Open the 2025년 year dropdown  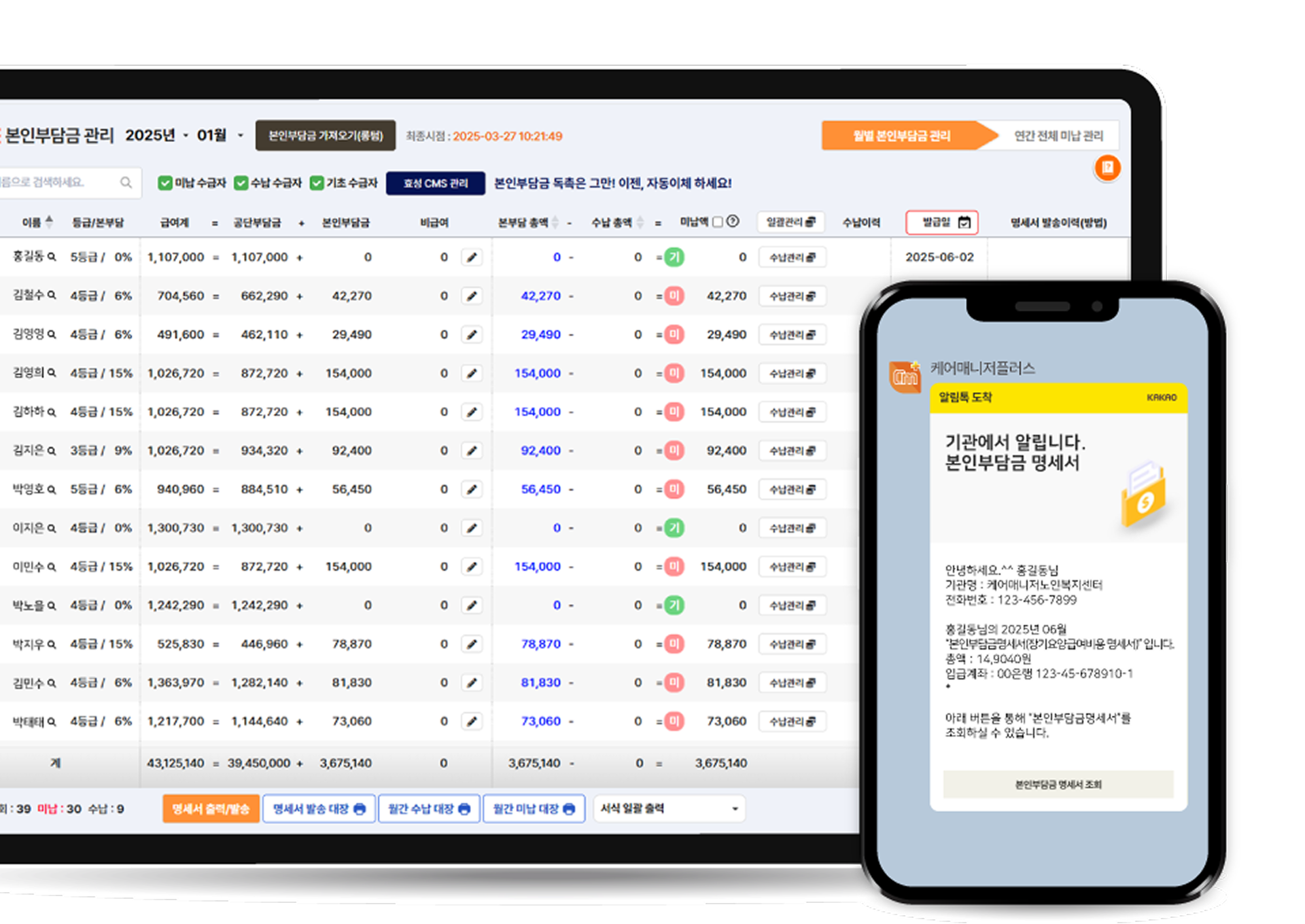tap(186, 136)
